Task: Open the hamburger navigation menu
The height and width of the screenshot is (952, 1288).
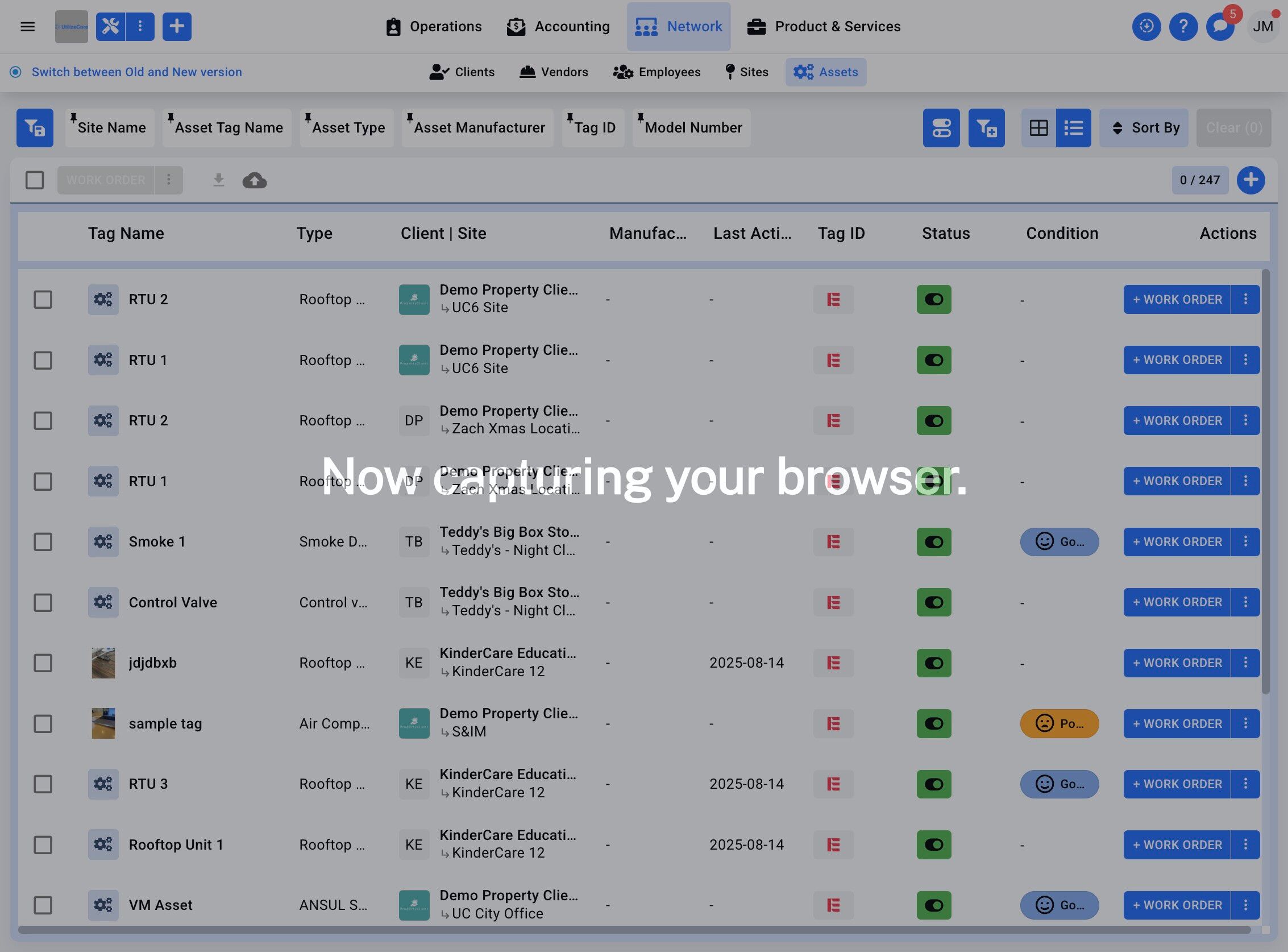Action: pos(28,27)
